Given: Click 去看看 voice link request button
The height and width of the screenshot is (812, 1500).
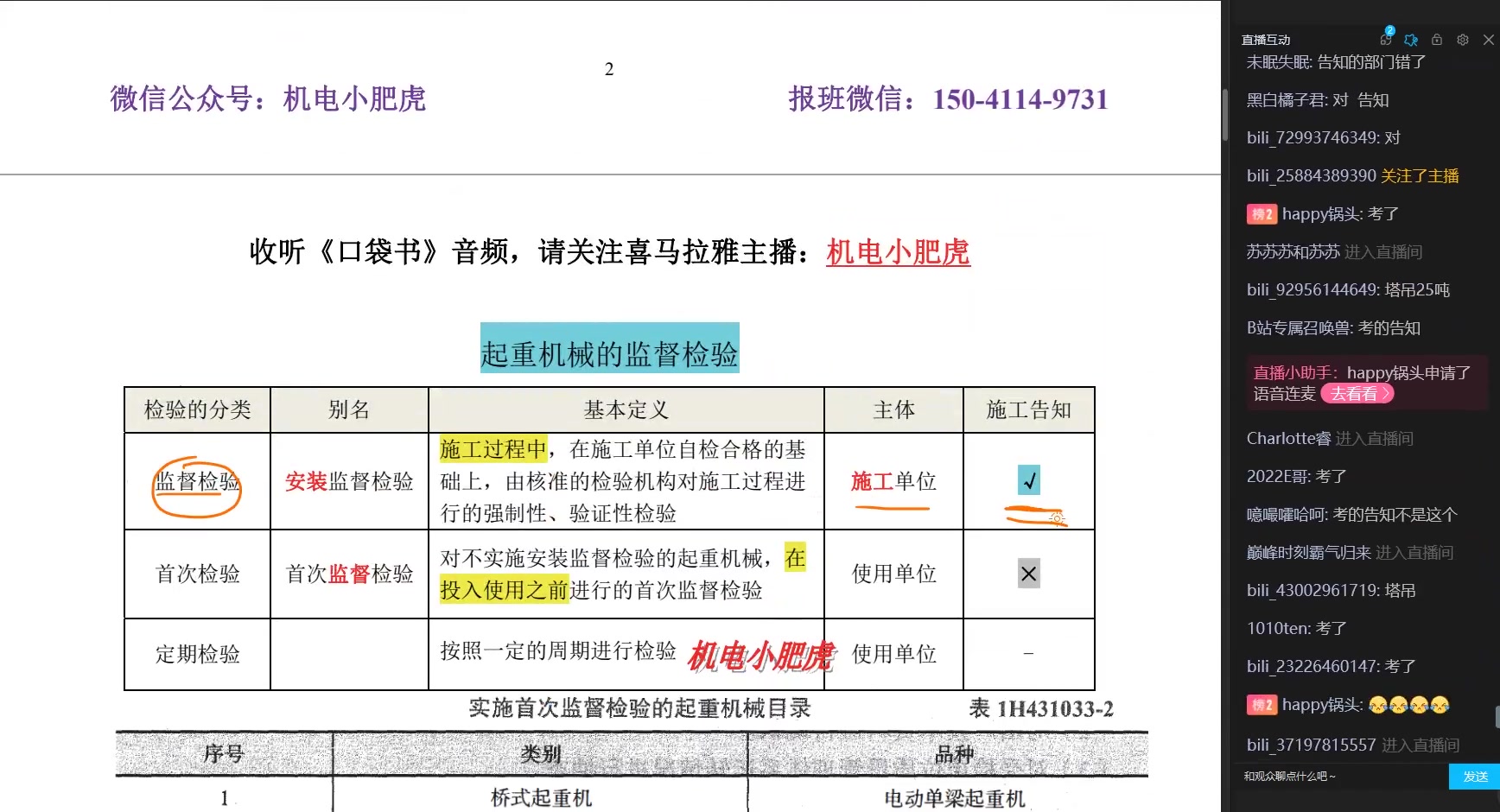Looking at the screenshot, I should pos(1357,394).
